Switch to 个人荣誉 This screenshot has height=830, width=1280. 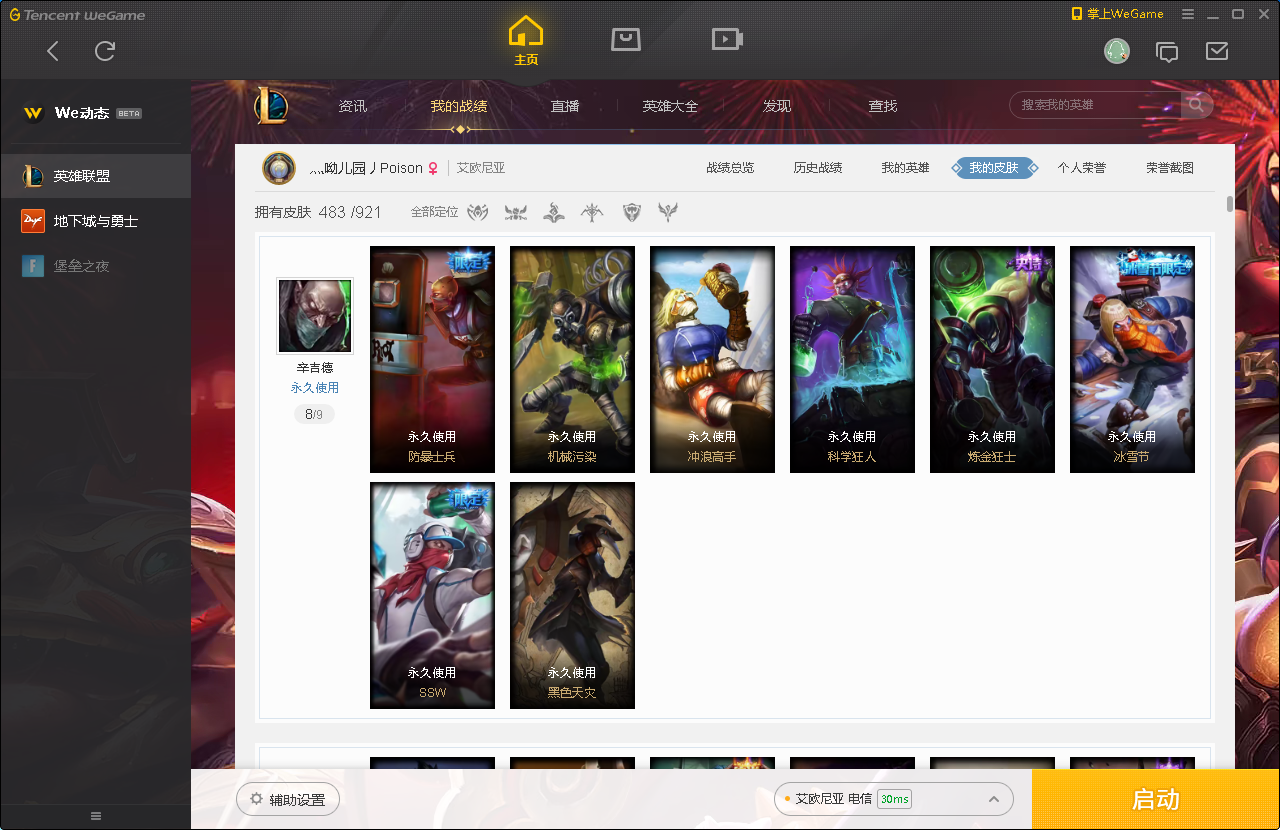[1082, 168]
